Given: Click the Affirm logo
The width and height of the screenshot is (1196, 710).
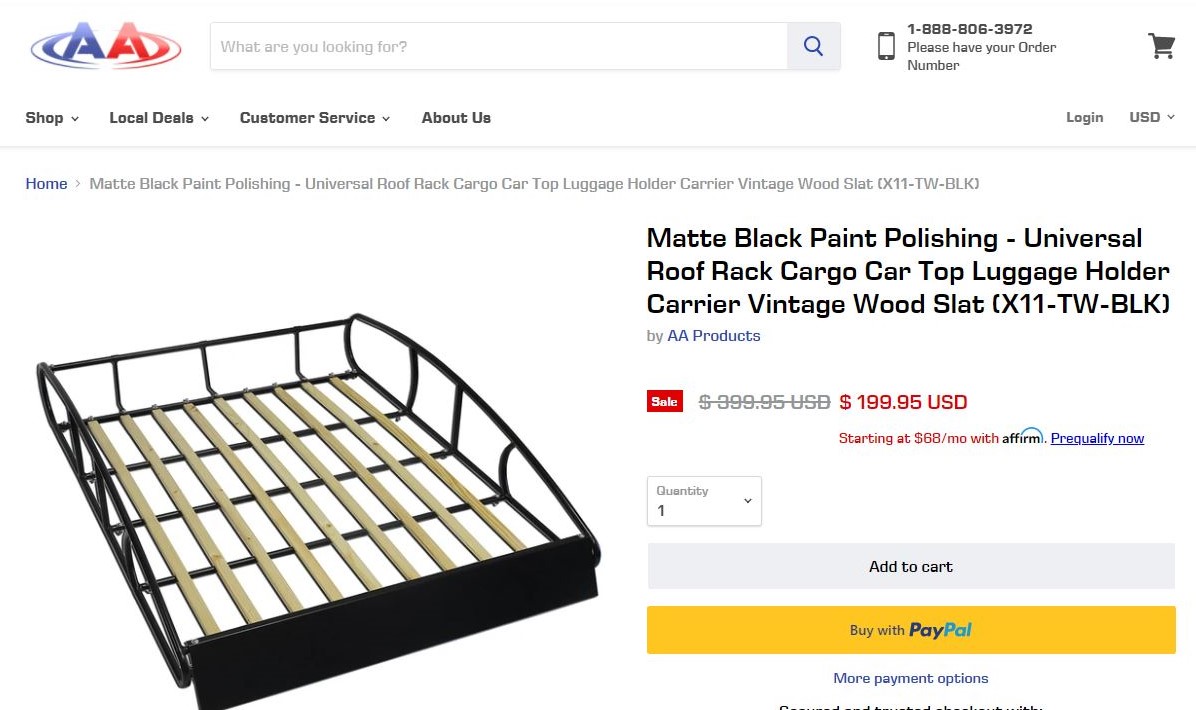Looking at the screenshot, I should pyautogui.click(x=1022, y=437).
